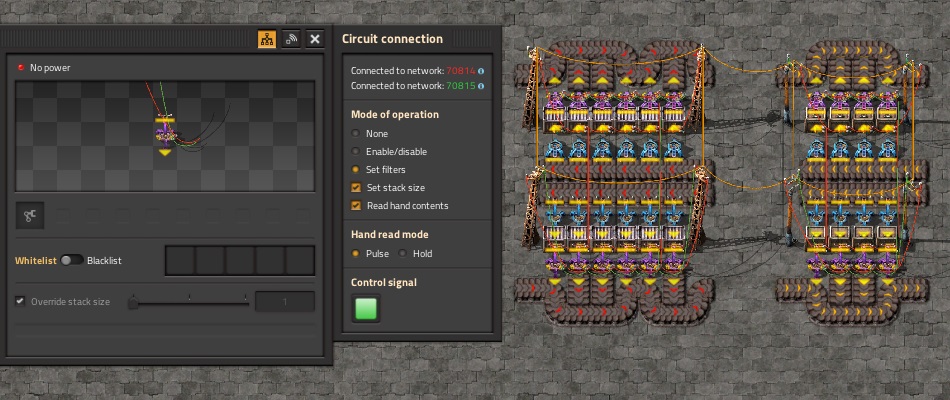Click the red No power status dot
950x400 pixels.
(x=21, y=68)
